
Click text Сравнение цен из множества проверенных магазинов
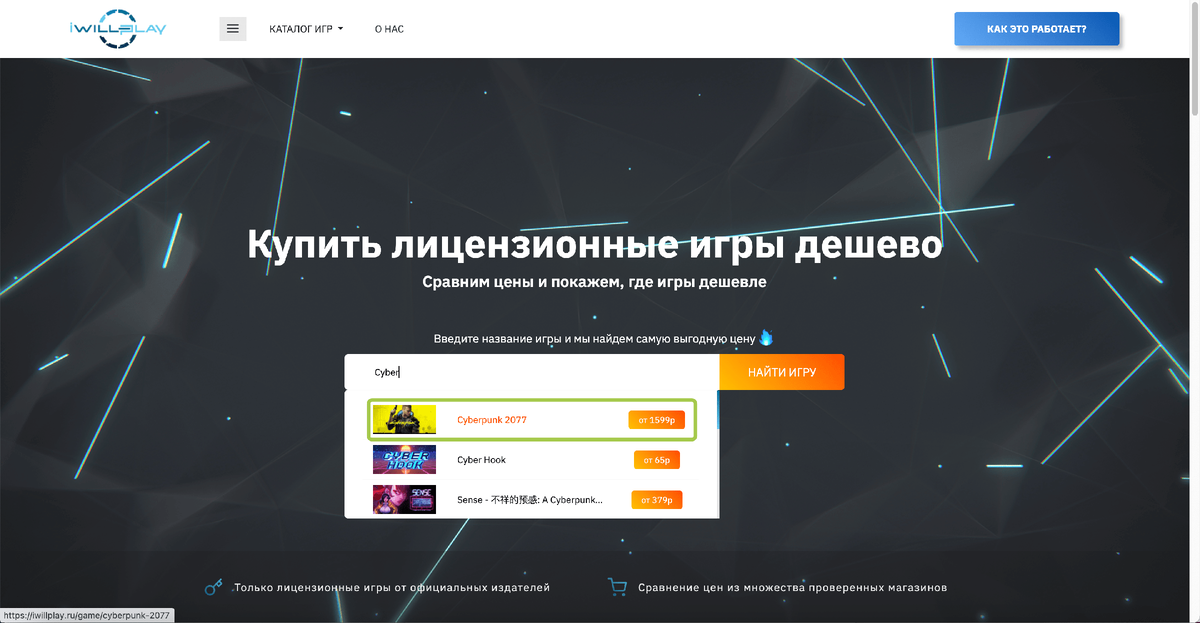pyautogui.click(x=792, y=588)
